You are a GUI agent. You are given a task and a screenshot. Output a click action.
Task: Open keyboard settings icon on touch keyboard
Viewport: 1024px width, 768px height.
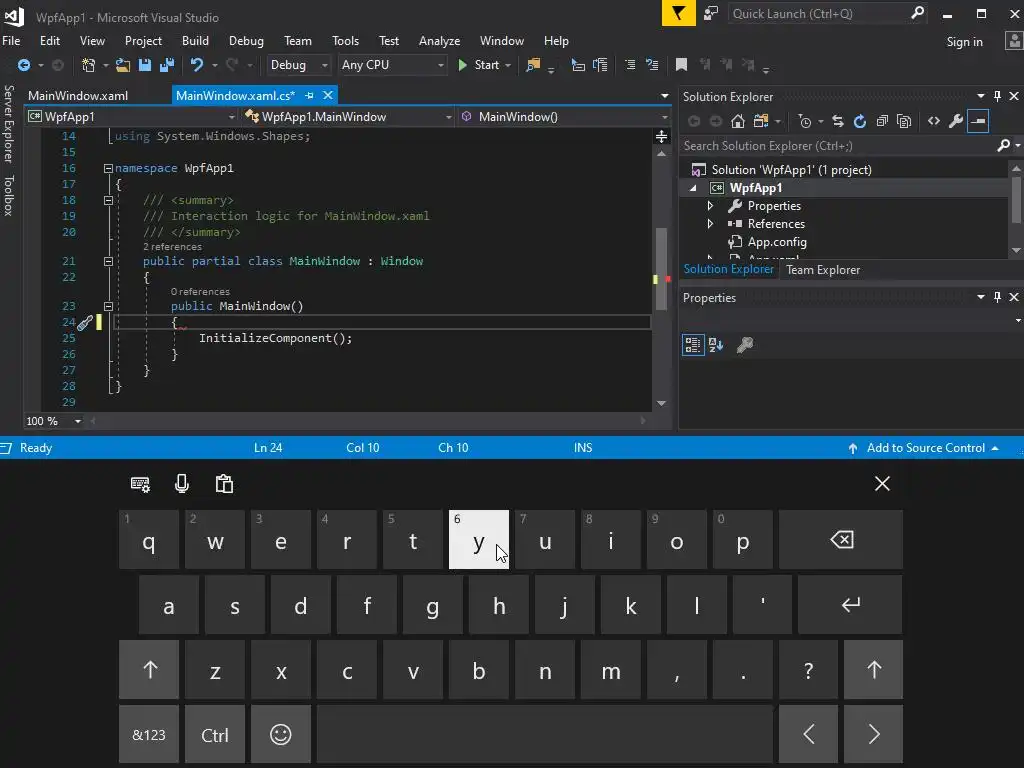(140, 484)
